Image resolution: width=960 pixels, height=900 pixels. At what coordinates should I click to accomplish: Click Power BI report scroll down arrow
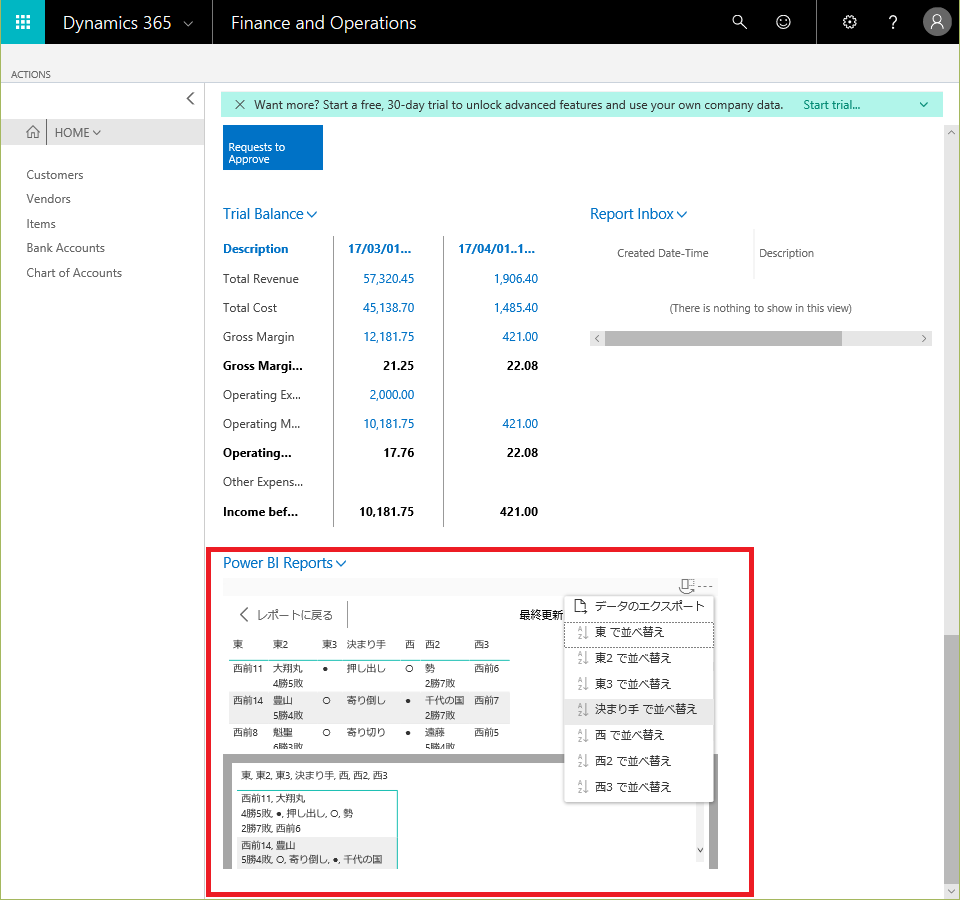pos(700,850)
